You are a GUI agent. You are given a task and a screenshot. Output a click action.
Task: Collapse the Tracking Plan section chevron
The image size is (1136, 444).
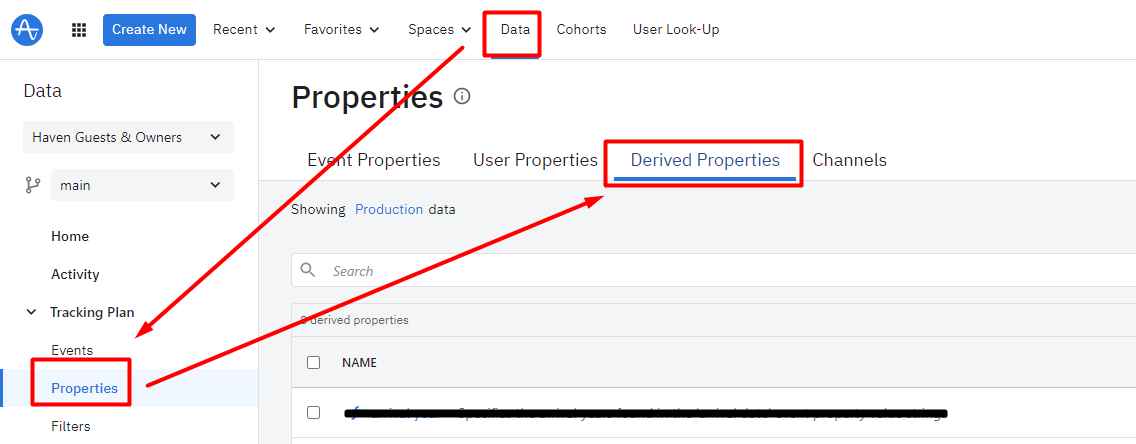click(x=31, y=312)
